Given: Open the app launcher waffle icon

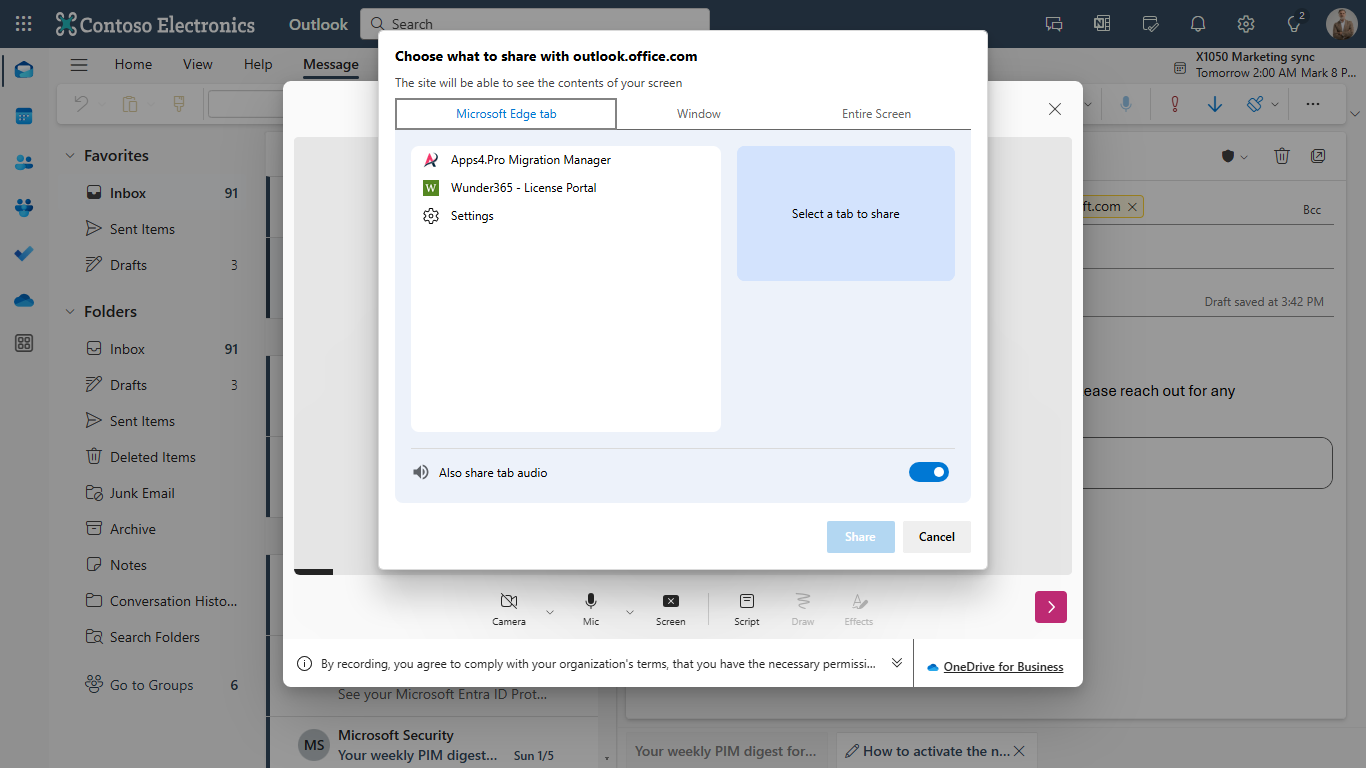Looking at the screenshot, I should [24, 24].
